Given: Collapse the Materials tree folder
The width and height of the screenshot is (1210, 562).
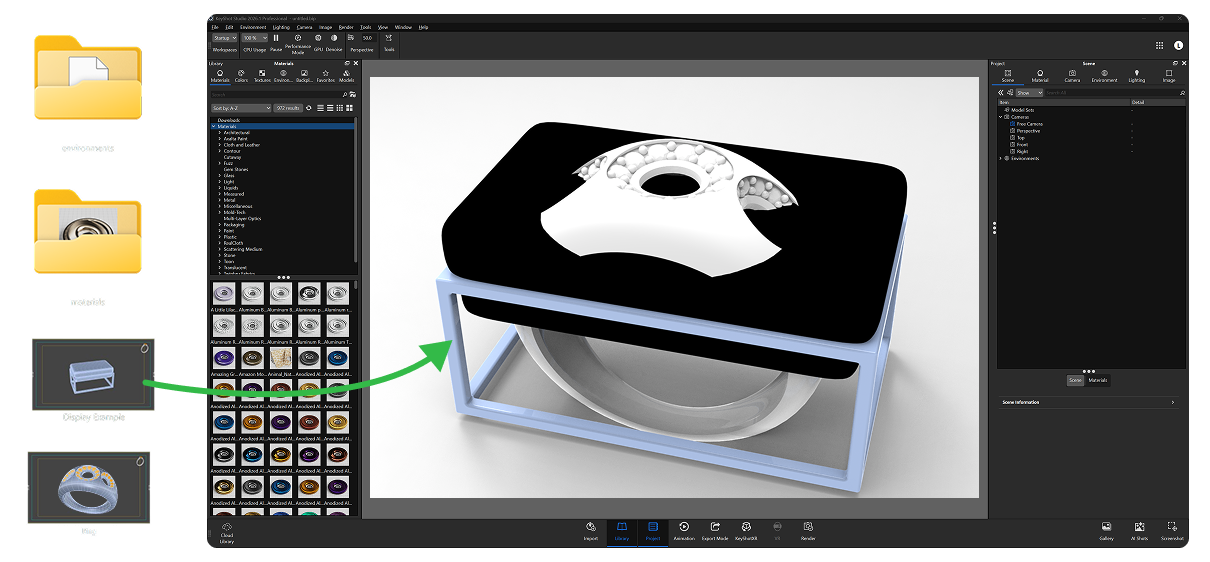Looking at the screenshot, I should point(213,127).
